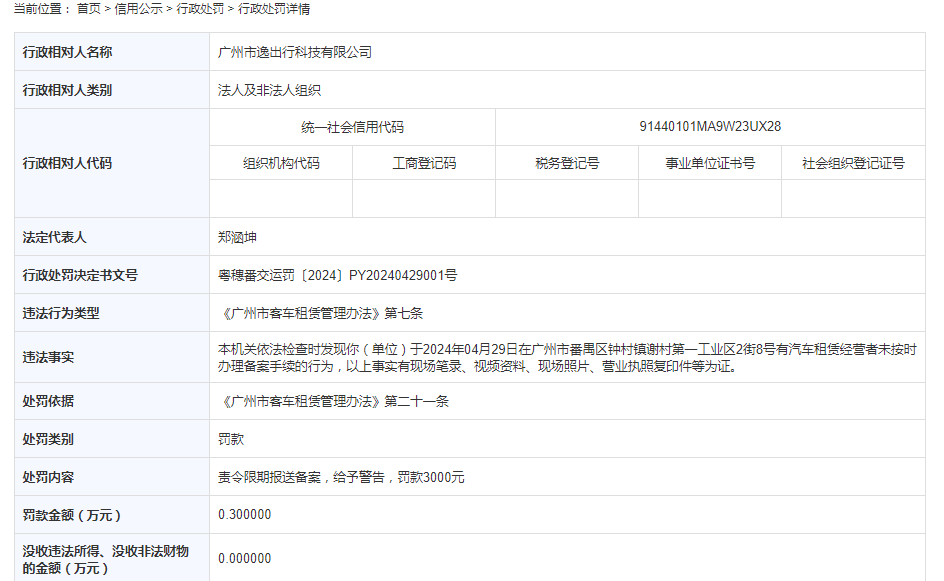This screenshot has height=581, width=944.
Task: Click the 事业单位证书号 column header
Action: click(710, 163)
